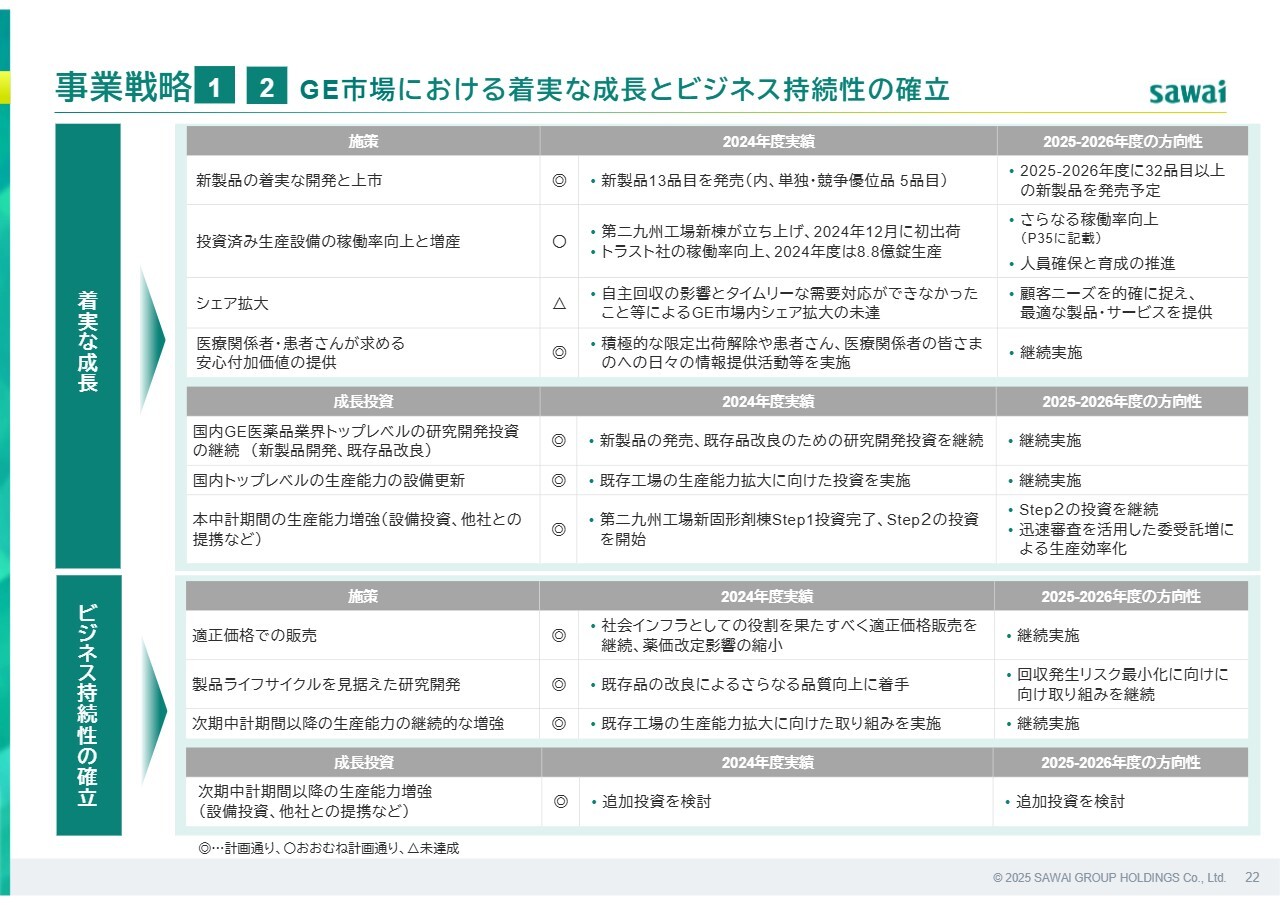This screenshot has width=1280, height=905.
Task: Click the page number 22
Action: (1252, 877)
